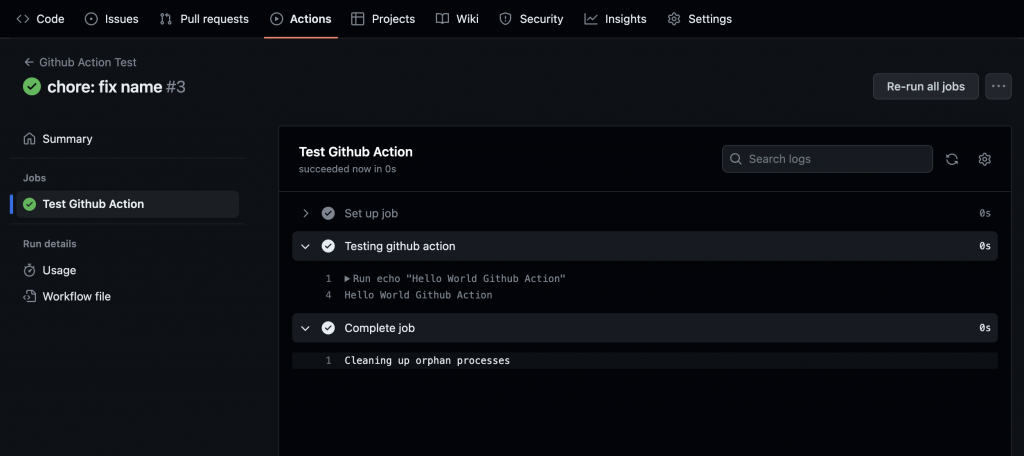Expand the Run echo command disclosure triangle
Image resolution: width=1024 pixels, height=456 pixels.
pos(347,278)
